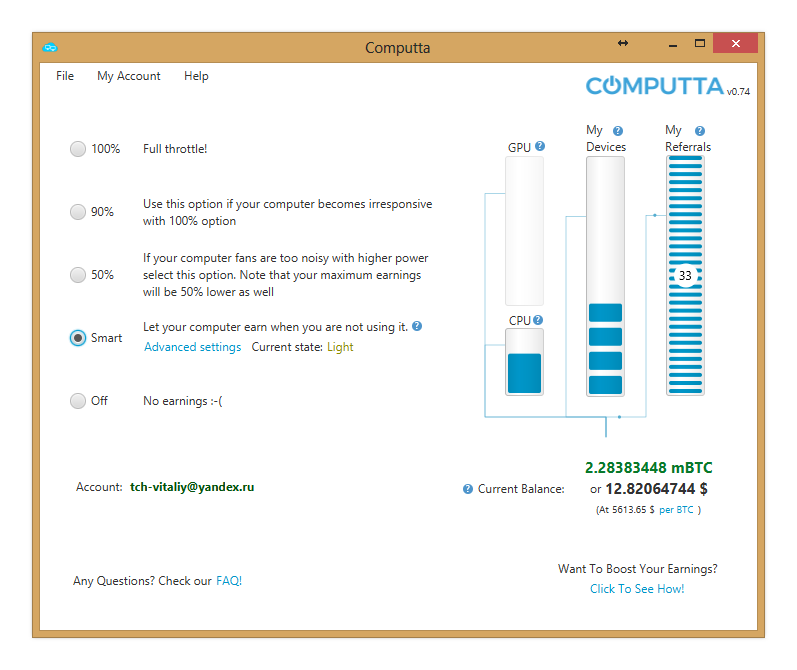Click 'Want To Boost Your Earnings?' text
The image size is (797, 670).
point(637,569)
